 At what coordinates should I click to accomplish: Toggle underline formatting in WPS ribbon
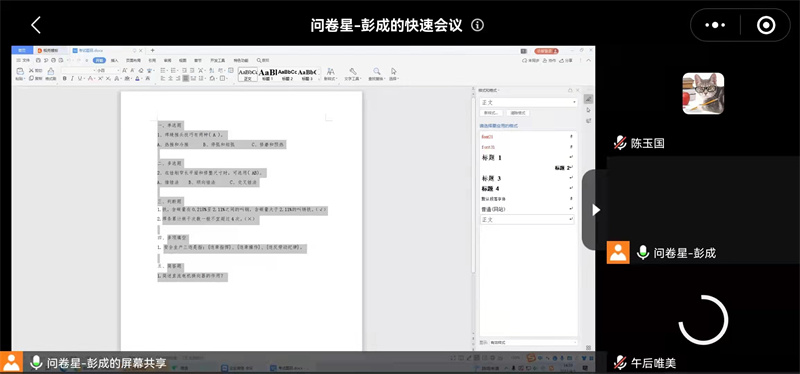pos(80,79)
